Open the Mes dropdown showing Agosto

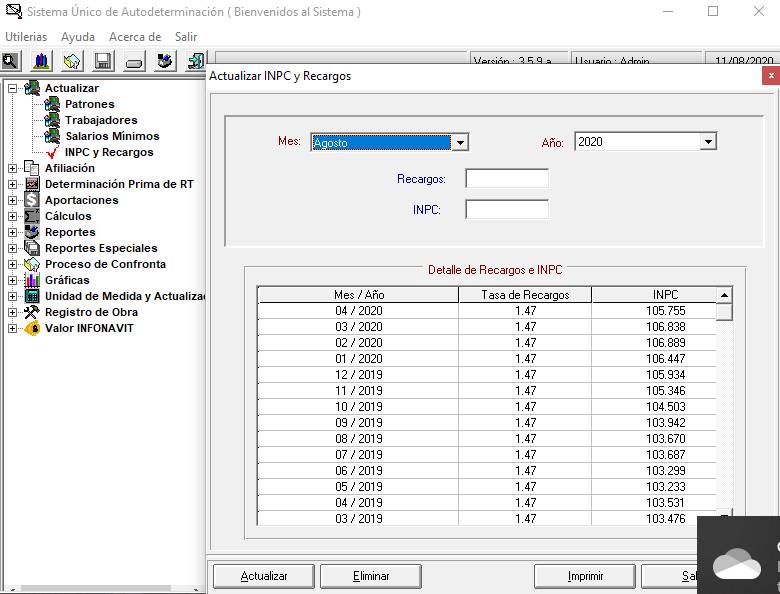point(460,143)
